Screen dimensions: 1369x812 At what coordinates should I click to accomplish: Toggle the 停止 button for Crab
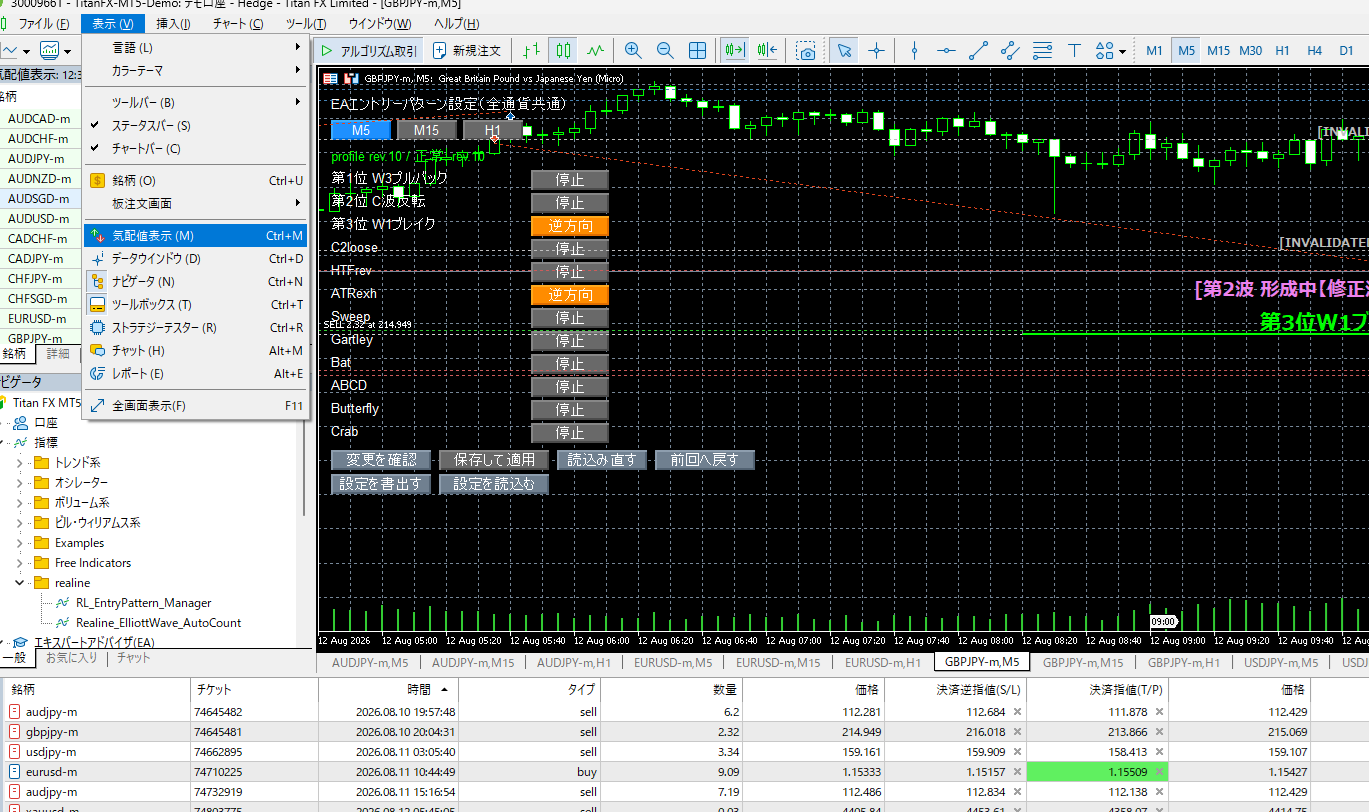pyautogui.click(x=569, y=433)
